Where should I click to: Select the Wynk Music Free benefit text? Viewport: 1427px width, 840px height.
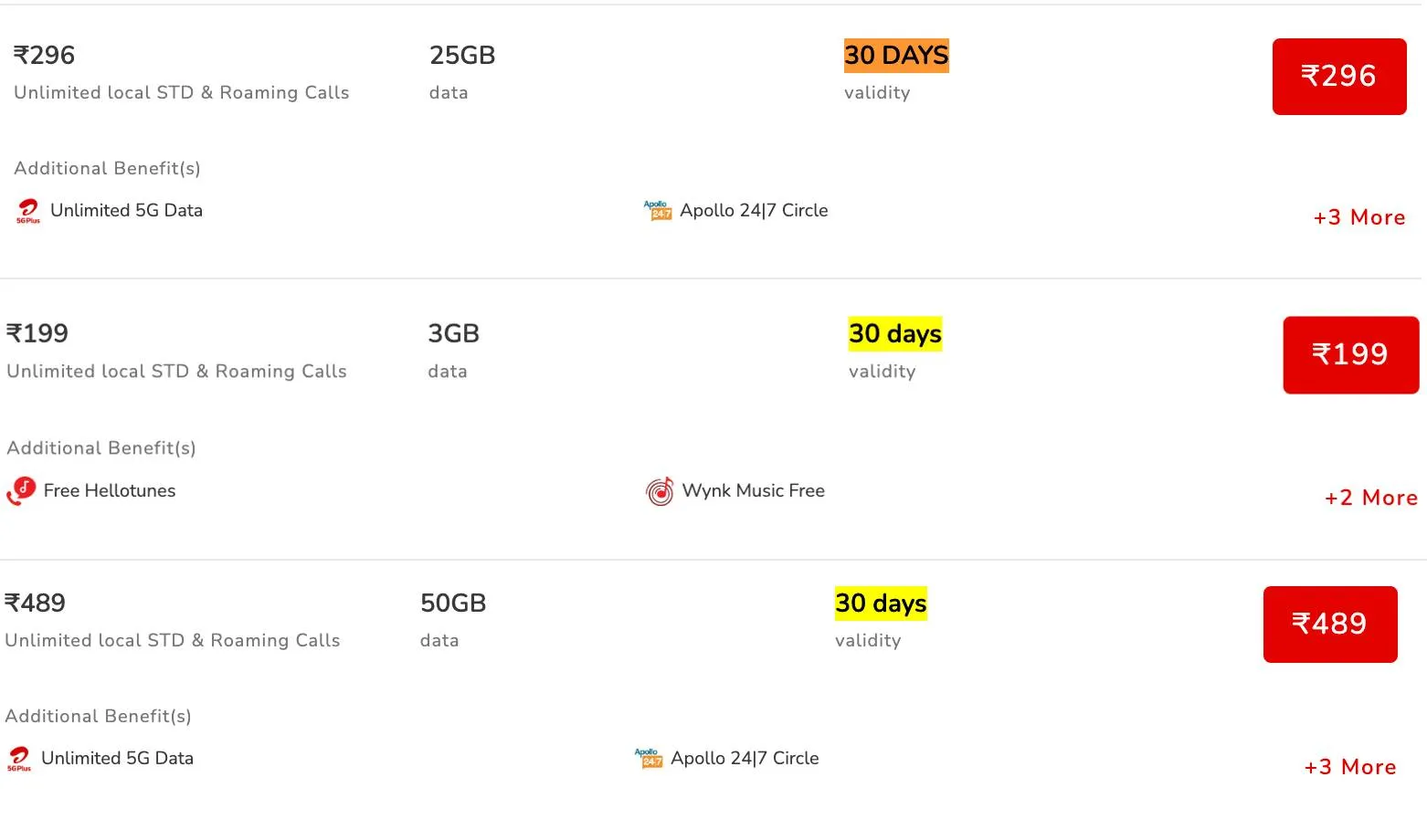pos(754,491)
